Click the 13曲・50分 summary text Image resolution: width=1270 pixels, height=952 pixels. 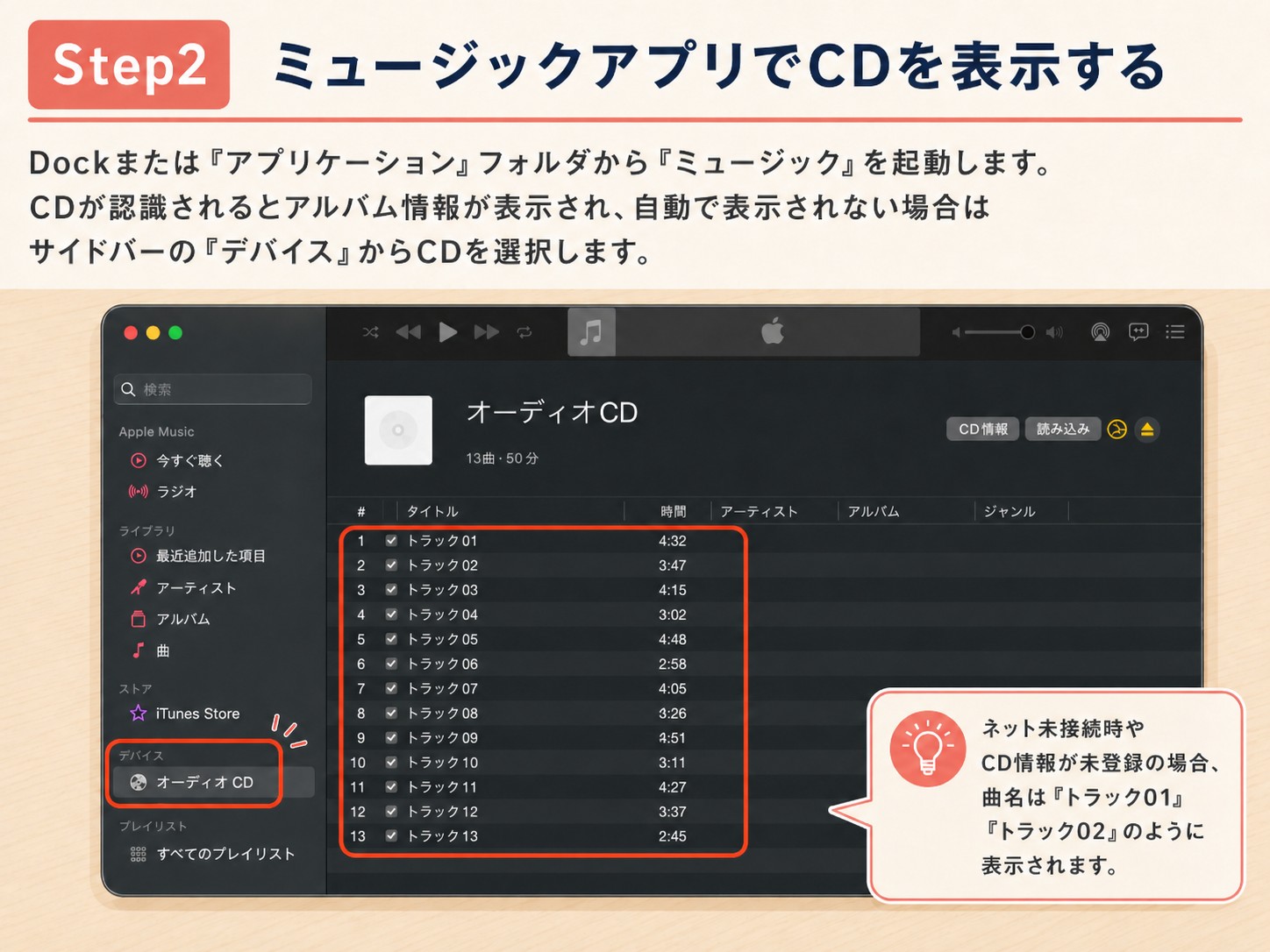tap(502, 458)
